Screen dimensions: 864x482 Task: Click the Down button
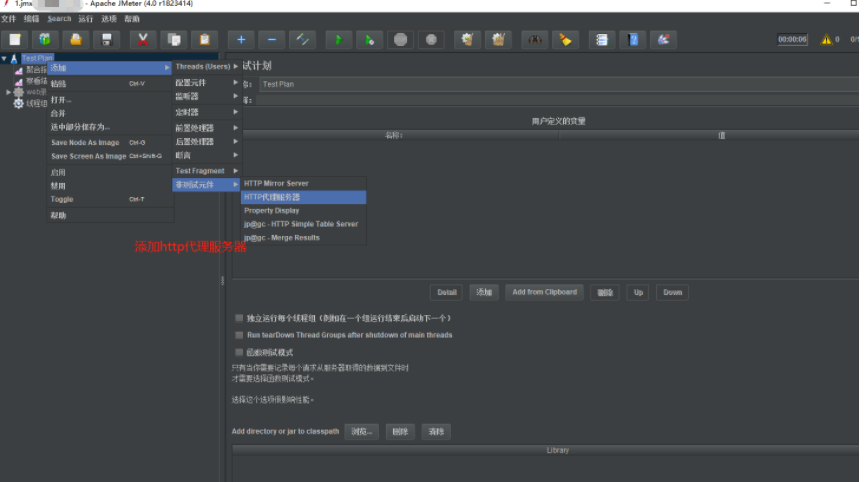point(672,293)
